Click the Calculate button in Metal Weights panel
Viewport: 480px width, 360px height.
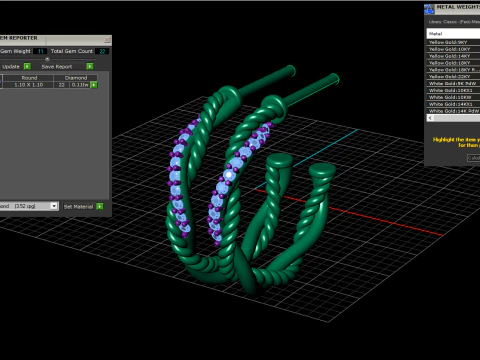point(474,158)
